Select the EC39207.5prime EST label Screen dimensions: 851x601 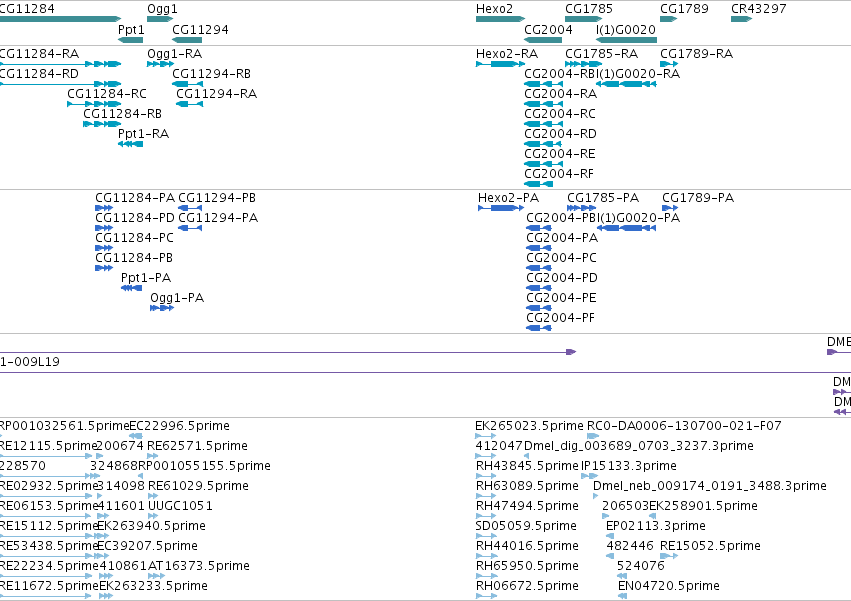tap(147, 546)
